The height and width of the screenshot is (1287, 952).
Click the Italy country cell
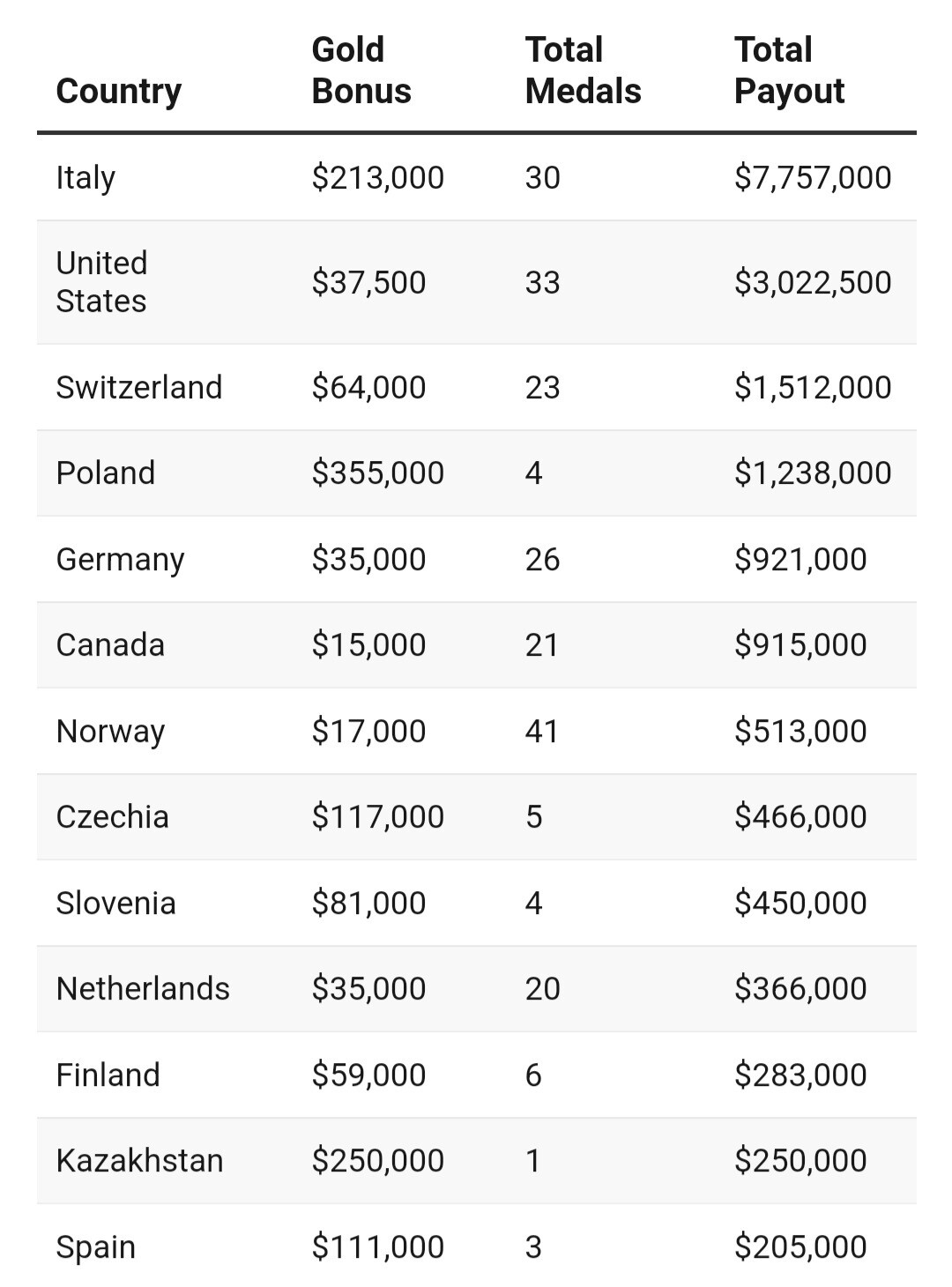click(86, 177)
